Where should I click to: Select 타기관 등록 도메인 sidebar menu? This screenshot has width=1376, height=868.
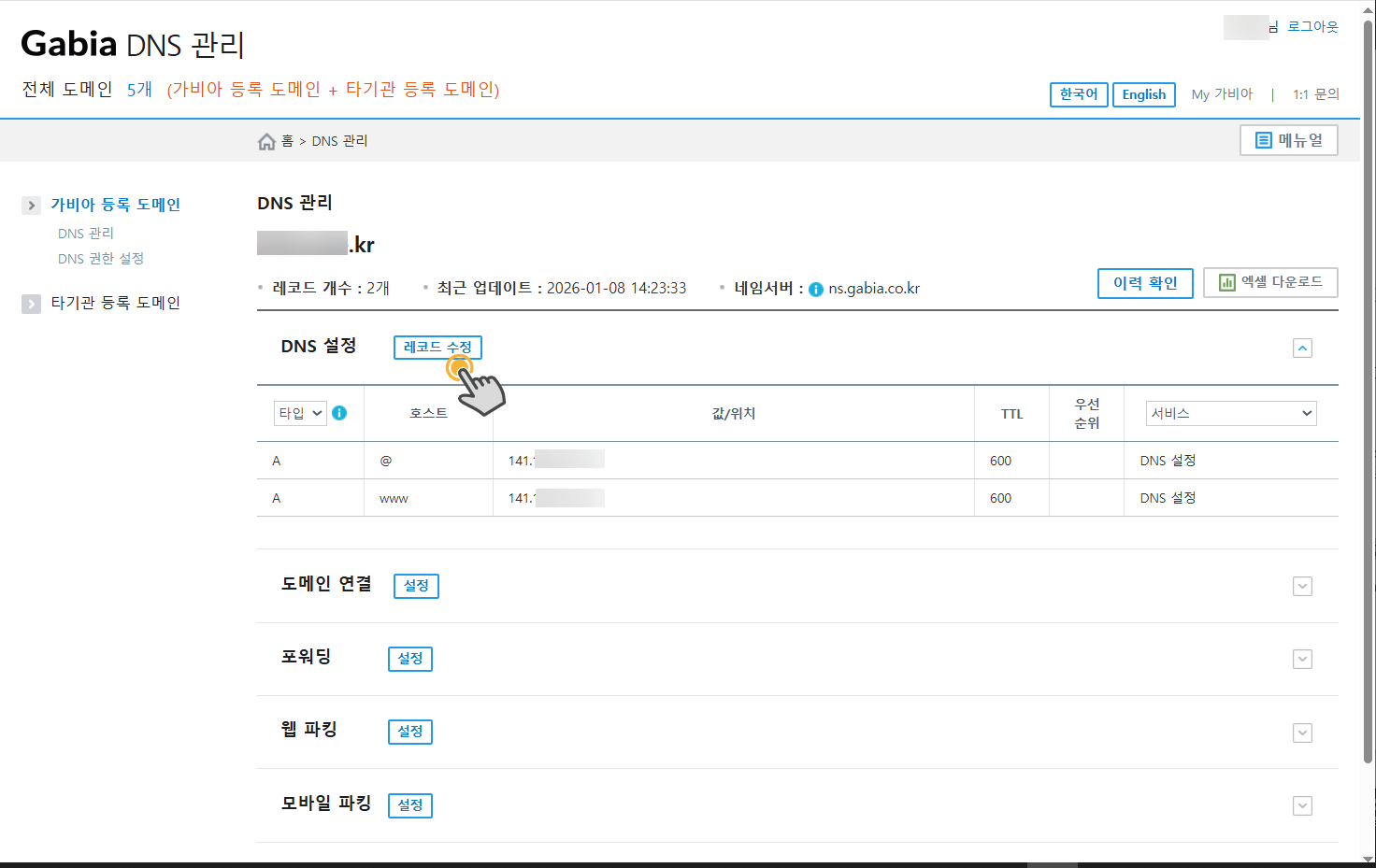pos(116,303)
